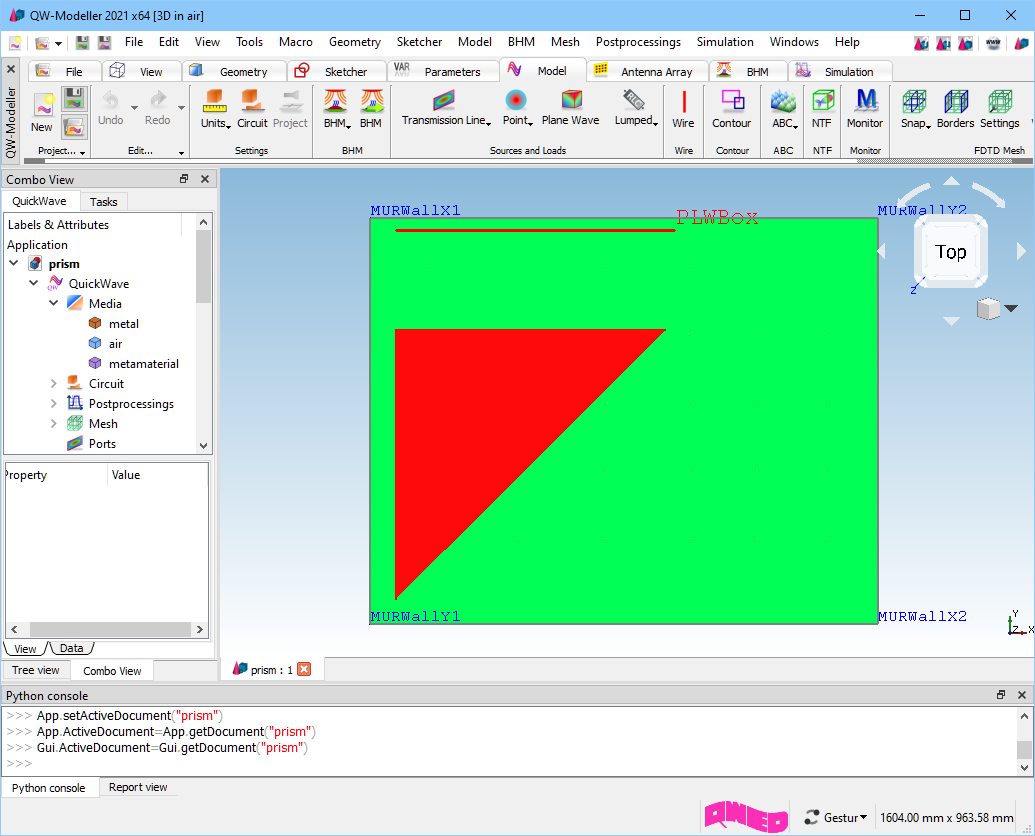1035x836 pixels.
Task: Collapse the Media tree node
Action: pos(54,304)
